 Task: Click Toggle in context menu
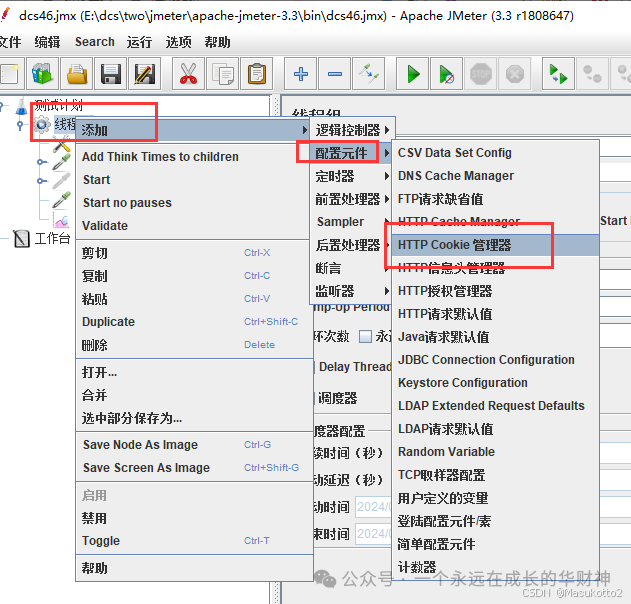click(x=194, y=540)
